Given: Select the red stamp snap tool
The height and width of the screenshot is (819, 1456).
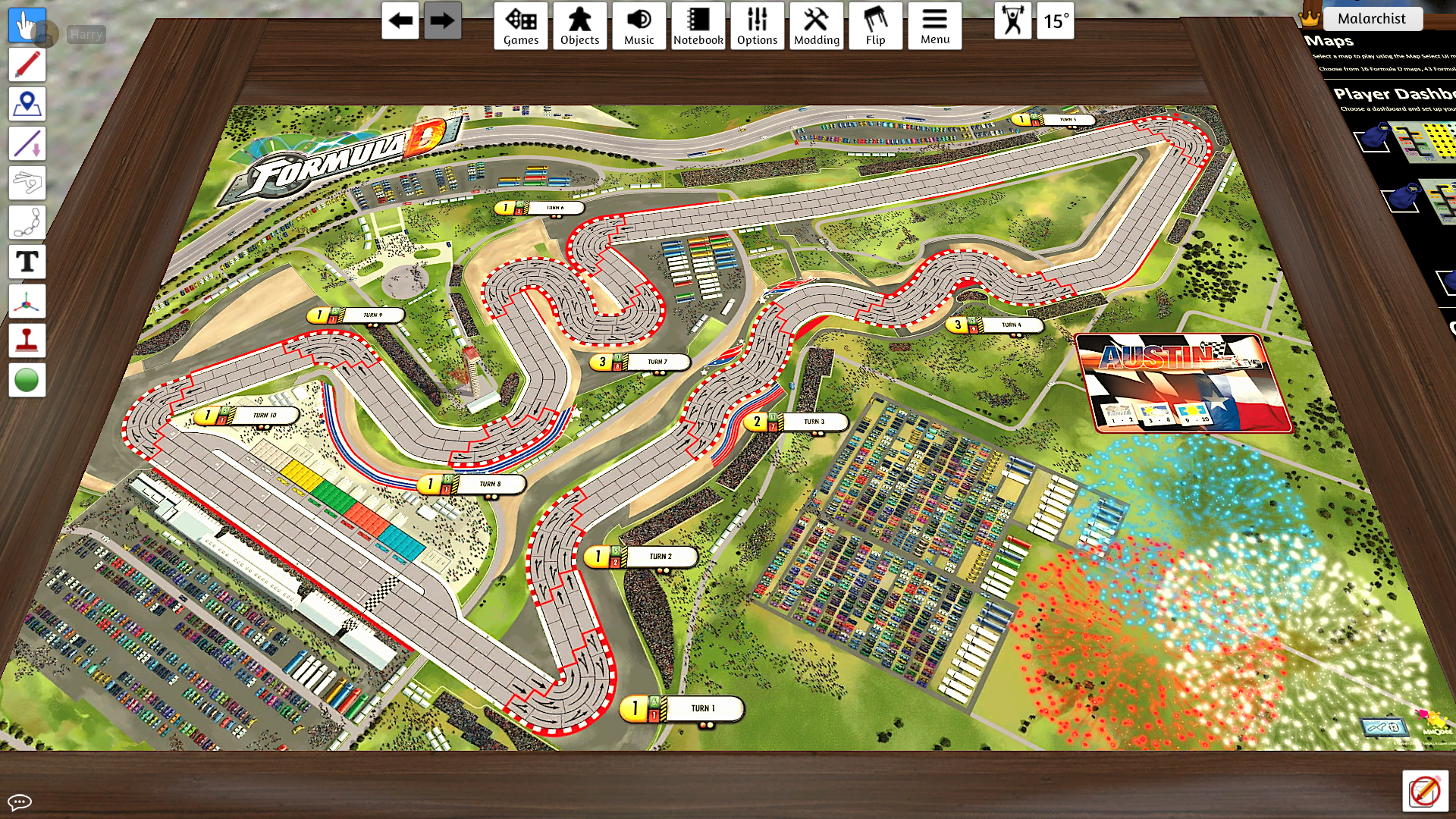Looking at the screenshot, I should click(27, 340).
